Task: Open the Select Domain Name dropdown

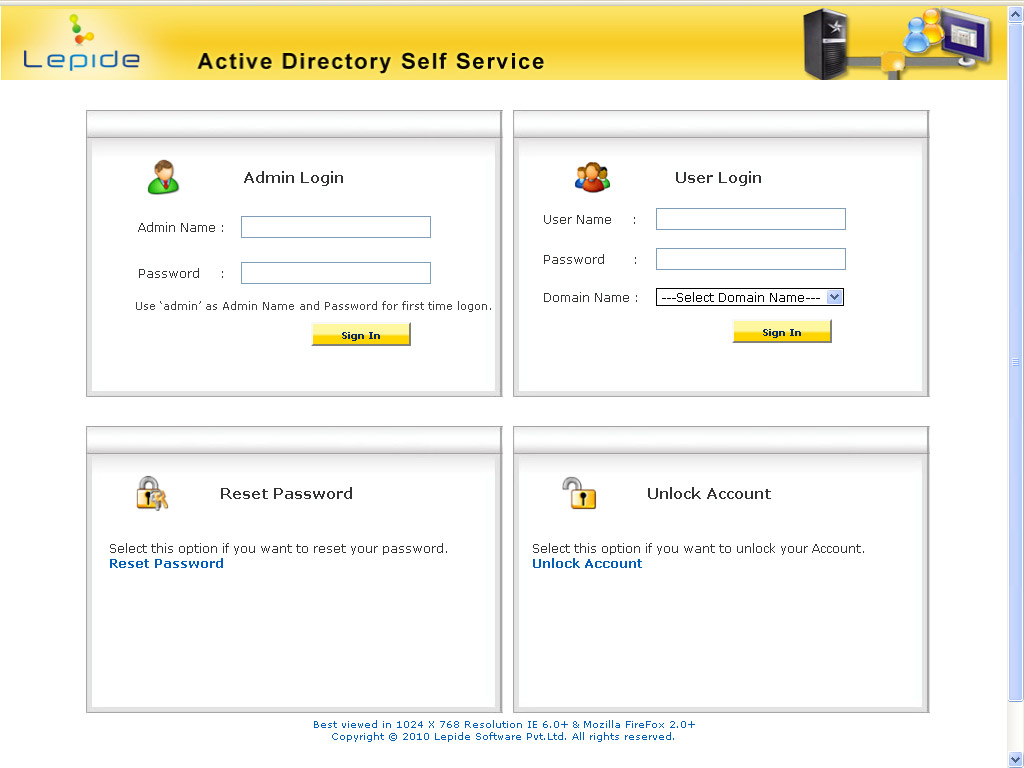Action: coord(750,297)
